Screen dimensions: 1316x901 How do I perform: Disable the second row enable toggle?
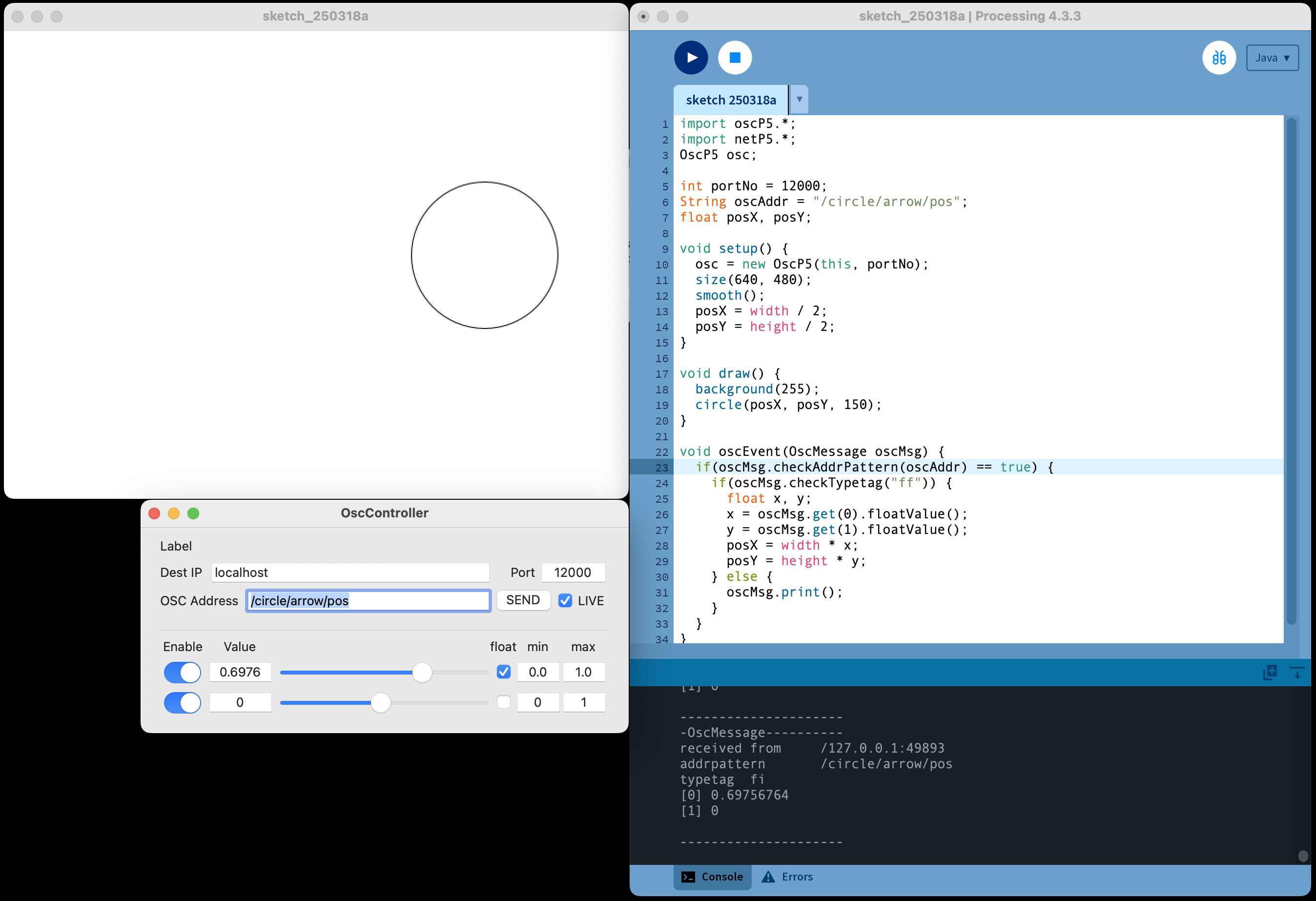pos(183,703)
